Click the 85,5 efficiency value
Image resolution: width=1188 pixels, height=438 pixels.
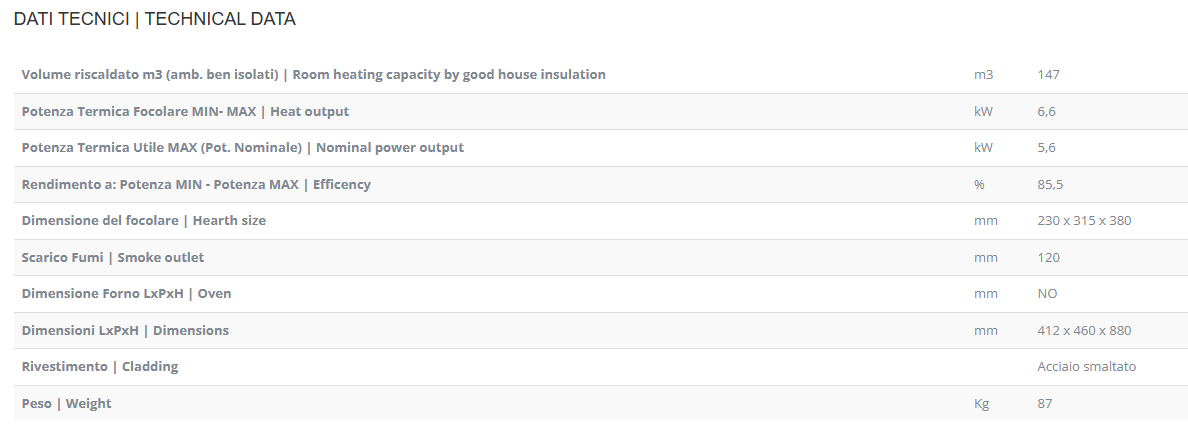(x=1050, y=184)
